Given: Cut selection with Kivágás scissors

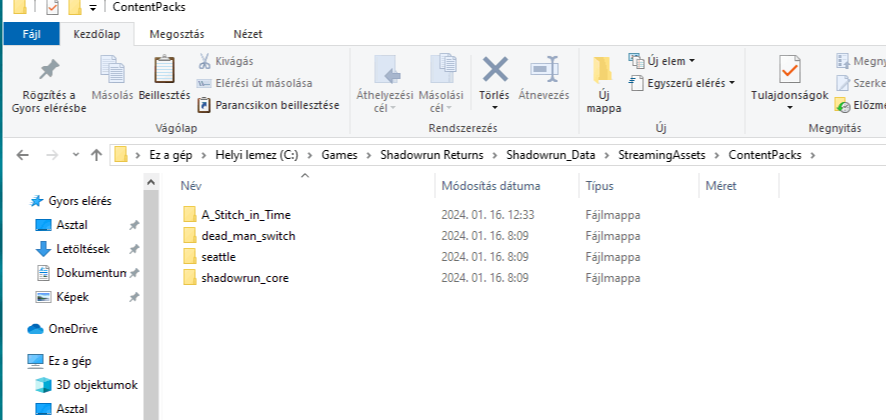Looking at the screenshot, I should (225, 61).
